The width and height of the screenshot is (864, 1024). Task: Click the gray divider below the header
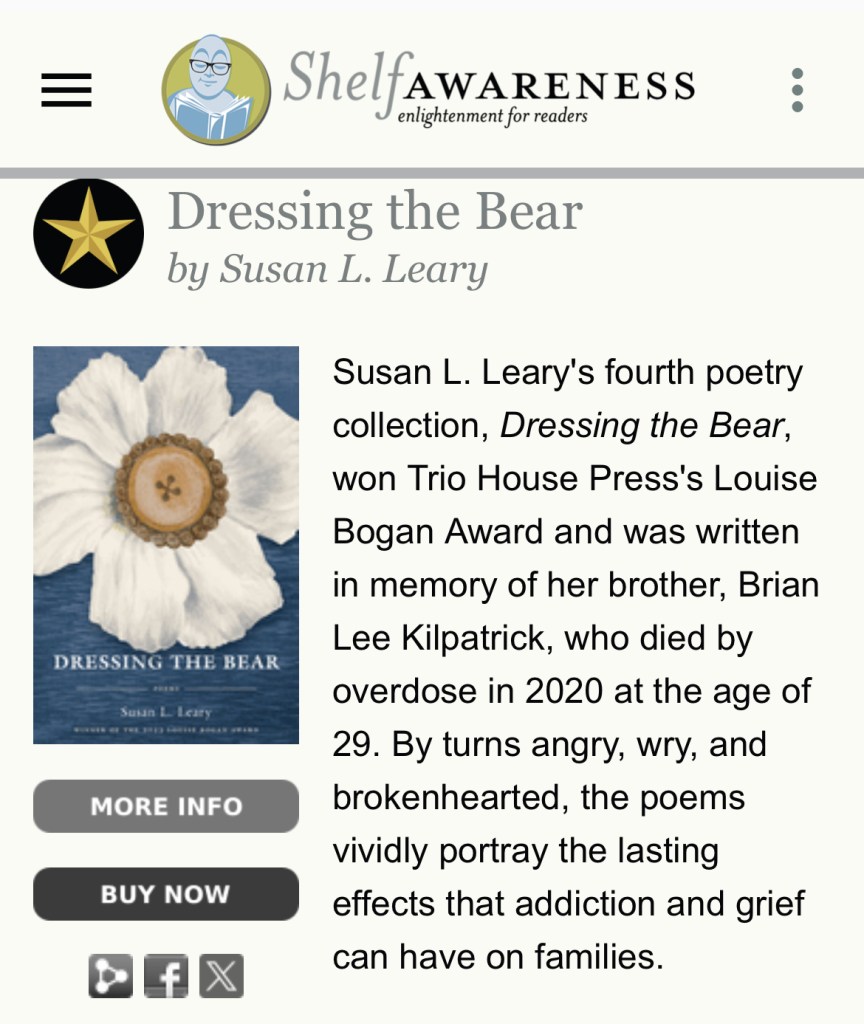click(x=432, y=173)
